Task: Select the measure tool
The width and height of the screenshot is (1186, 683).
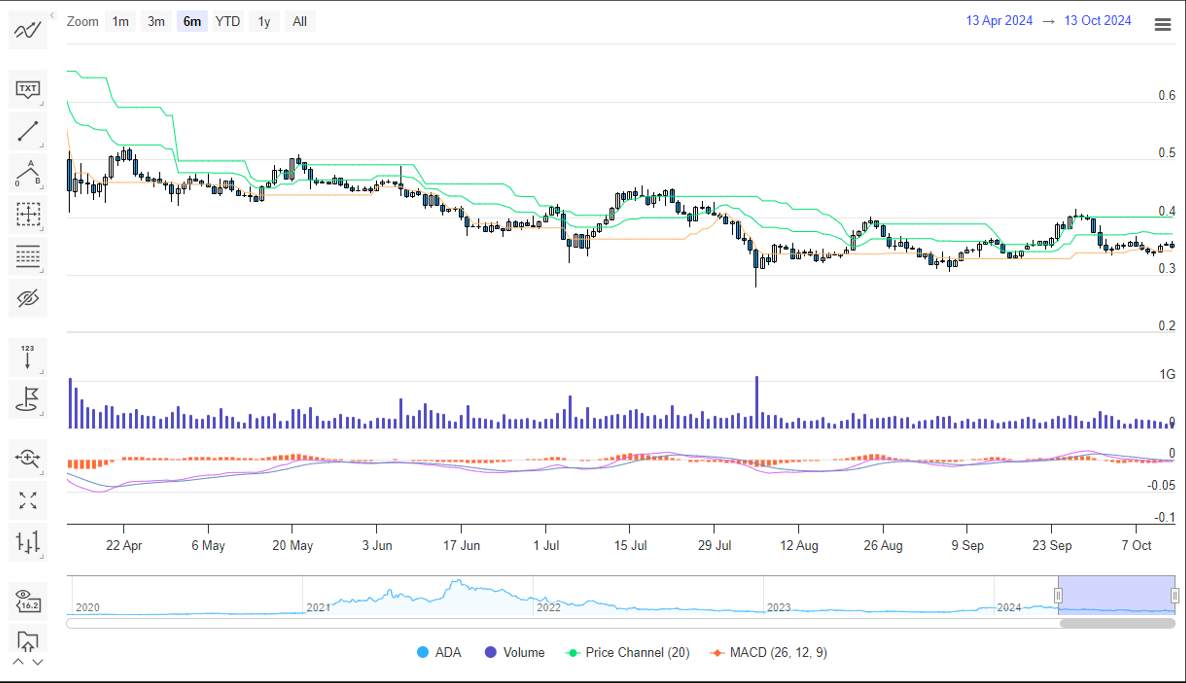Action: pyautogui.click(x=27, y=214)
